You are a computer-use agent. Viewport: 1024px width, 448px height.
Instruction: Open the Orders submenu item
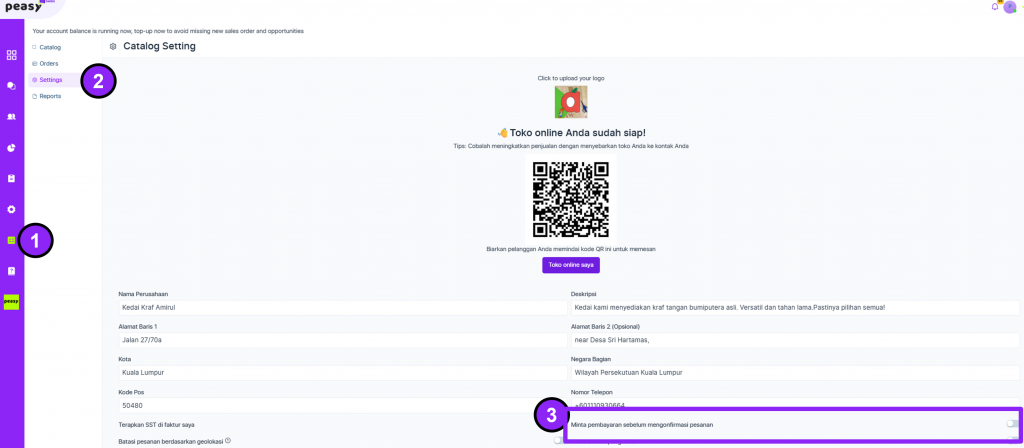click(x=48, y=63)
